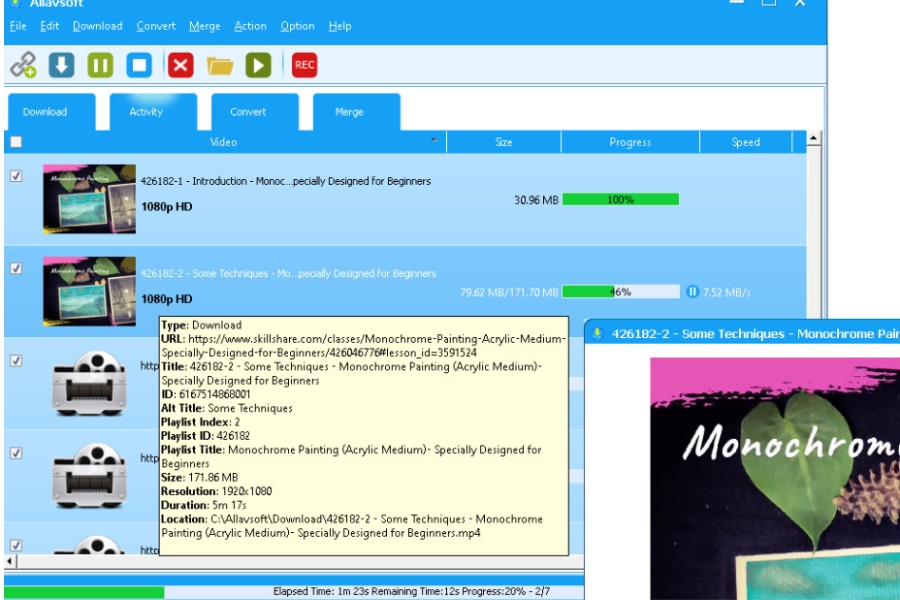Stop the download with the blue stop icon
The height and width of the screenshot is (600, 900).
(x=139, y=65)
